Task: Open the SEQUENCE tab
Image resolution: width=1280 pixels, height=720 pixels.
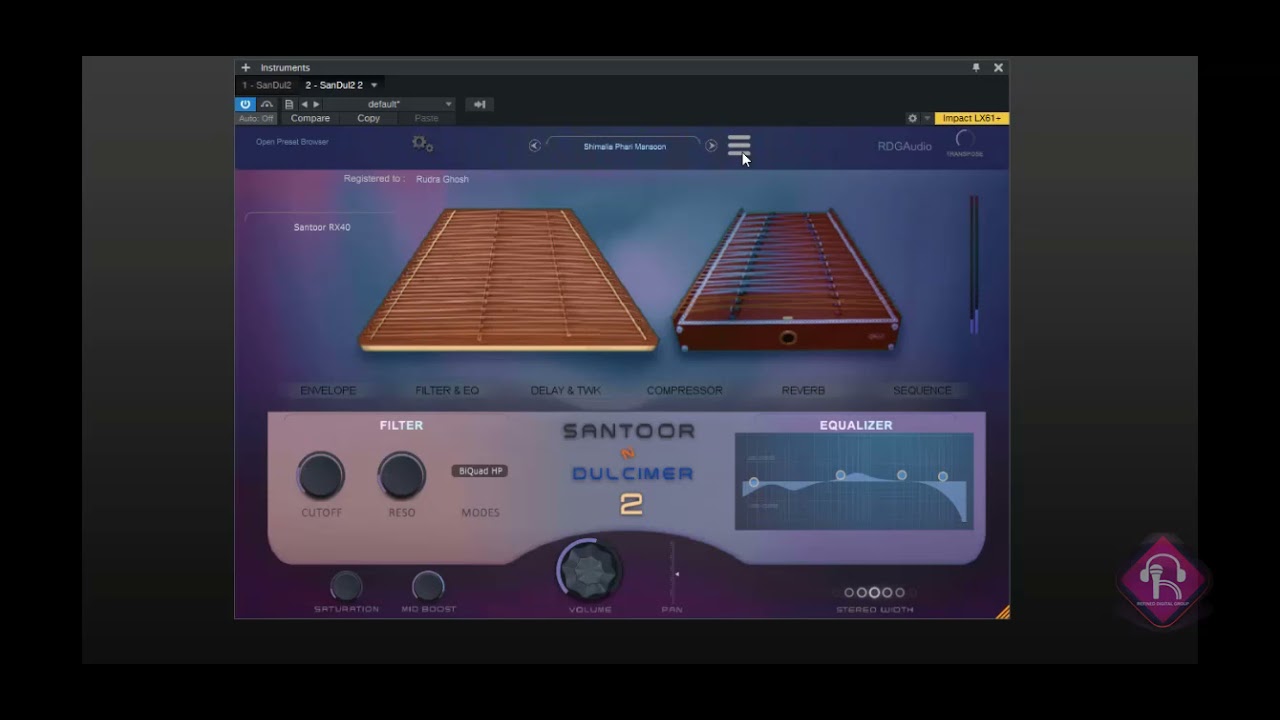Action: [922, 390]
